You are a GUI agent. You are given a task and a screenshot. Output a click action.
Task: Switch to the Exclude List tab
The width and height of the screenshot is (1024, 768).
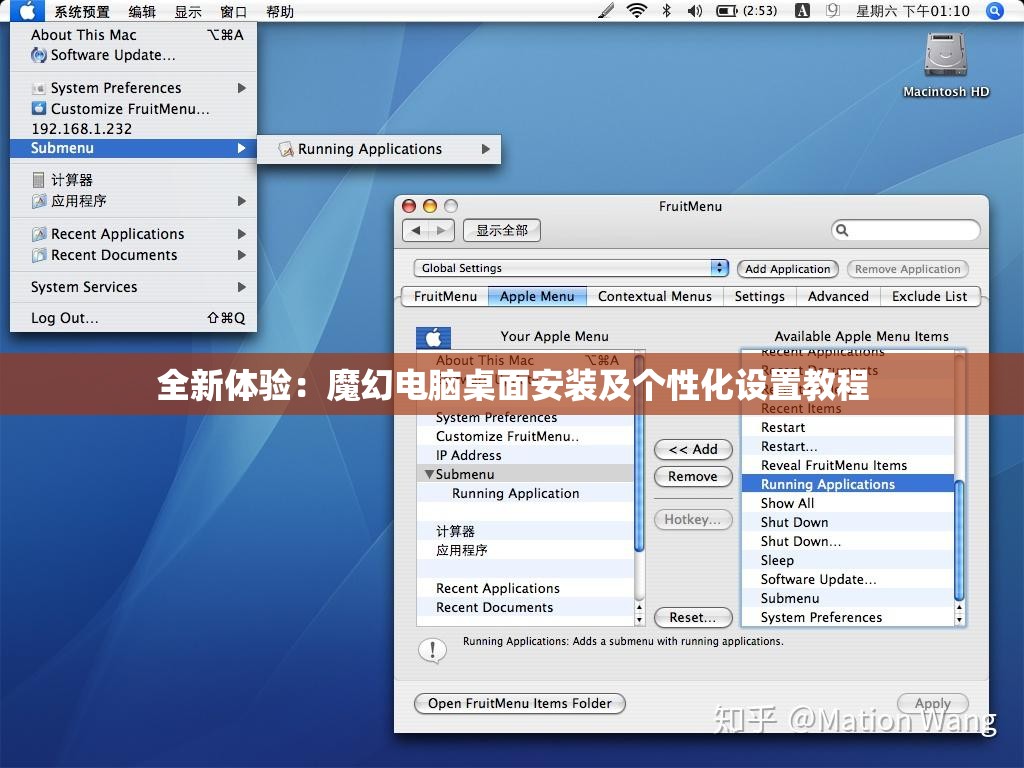click(x=929, y=296)
